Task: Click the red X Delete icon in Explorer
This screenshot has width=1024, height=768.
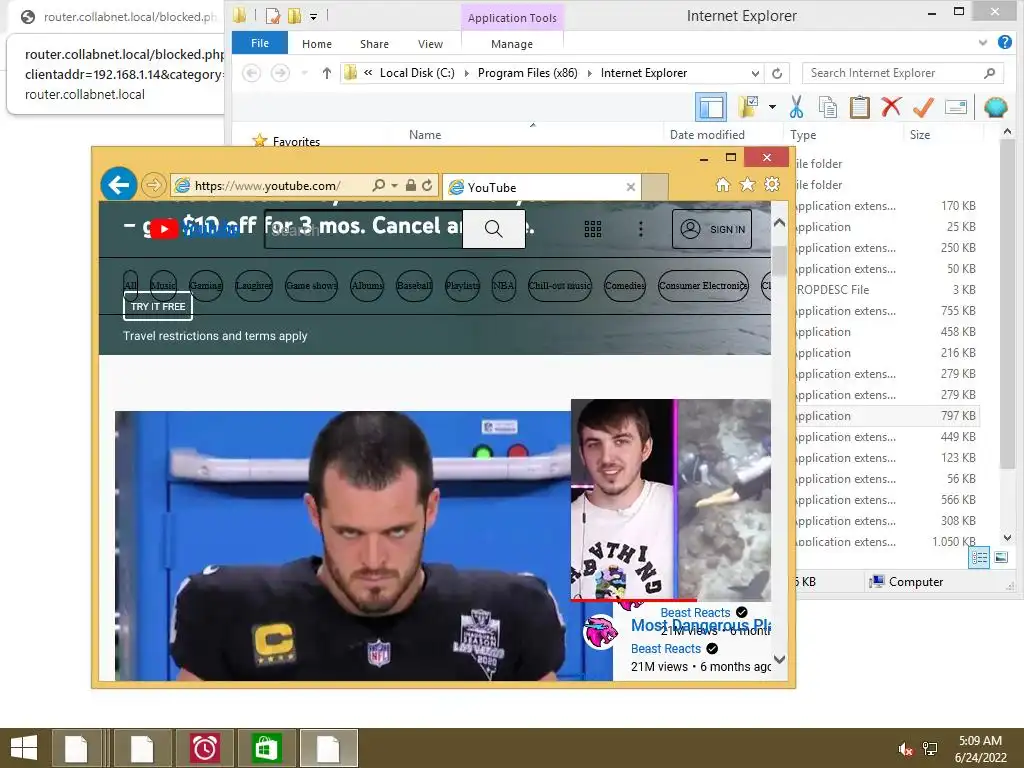Action: point(891,106)
